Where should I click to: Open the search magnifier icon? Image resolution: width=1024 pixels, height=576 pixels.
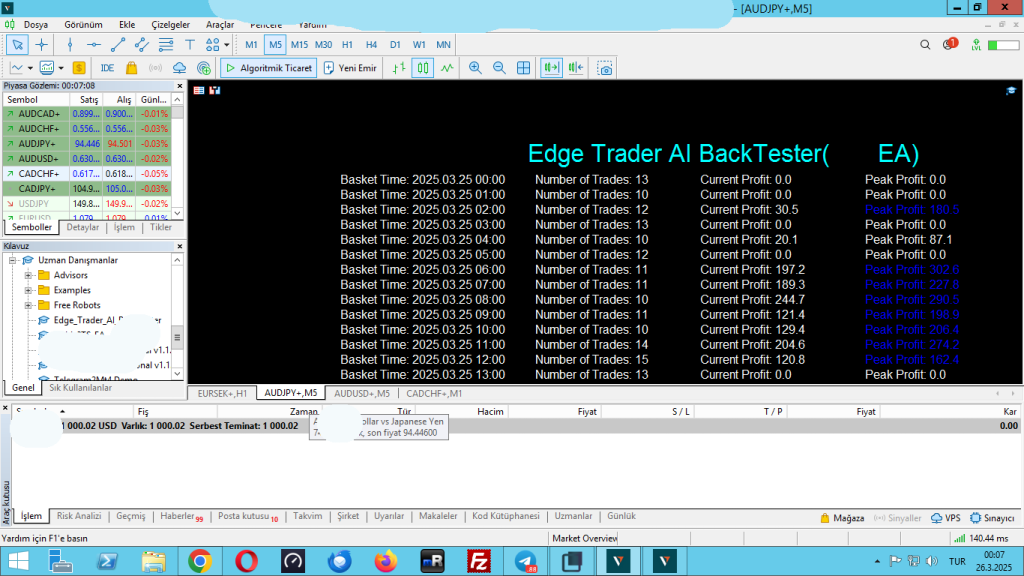[x=925, y=45]
